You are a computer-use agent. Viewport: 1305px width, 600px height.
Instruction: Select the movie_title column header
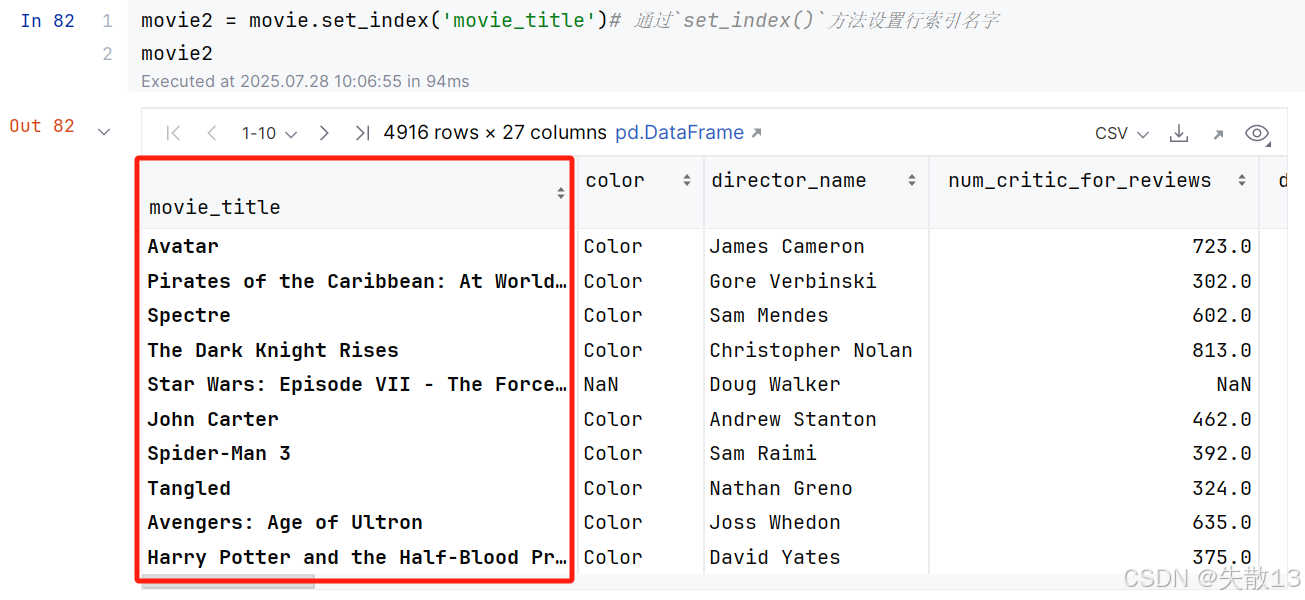coord(215,207)
